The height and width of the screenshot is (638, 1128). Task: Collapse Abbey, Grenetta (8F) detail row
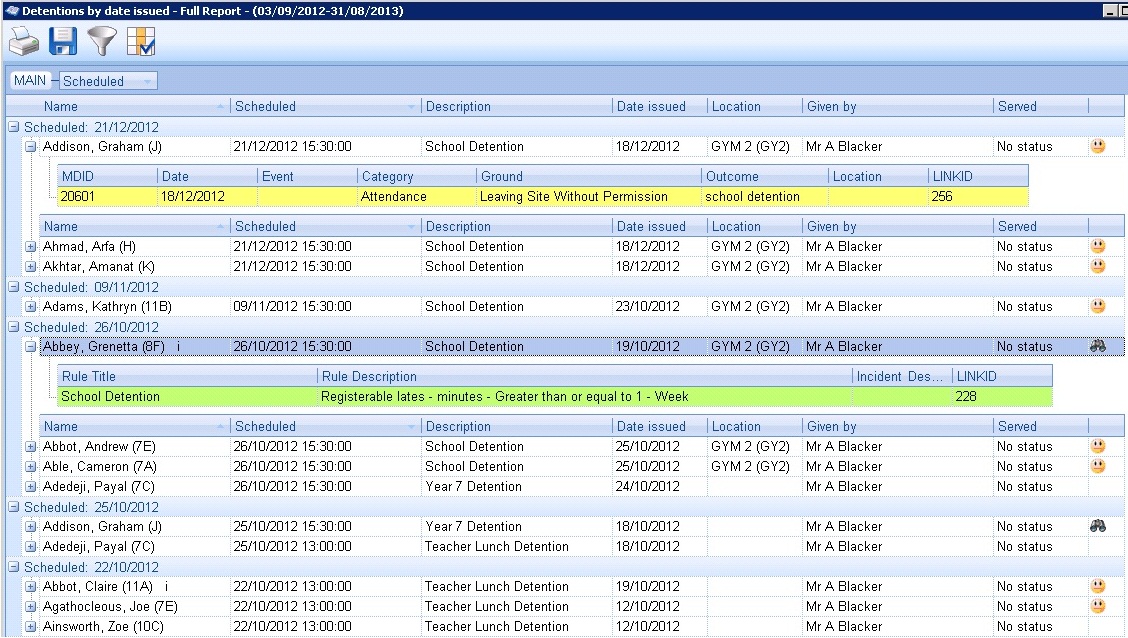click(30, 347)
